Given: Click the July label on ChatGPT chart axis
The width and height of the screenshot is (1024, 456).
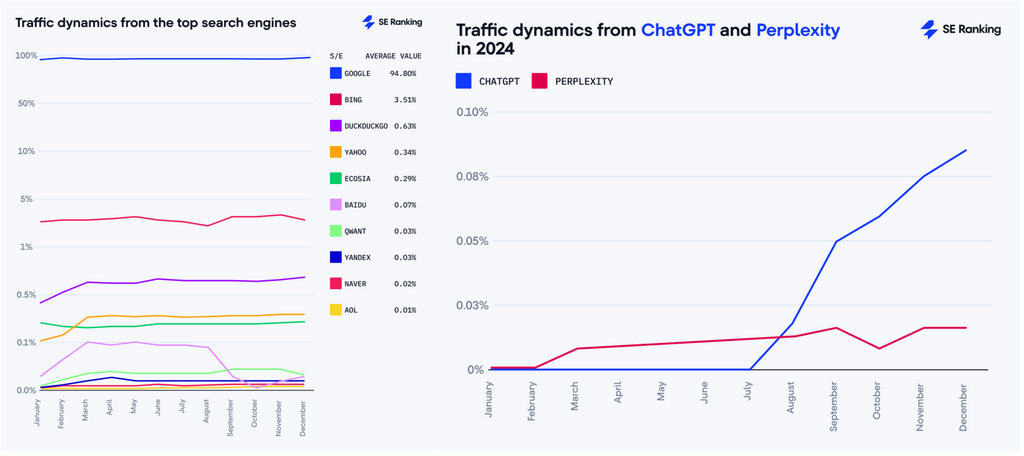Looking at the screenshot, I should [750, 393].
